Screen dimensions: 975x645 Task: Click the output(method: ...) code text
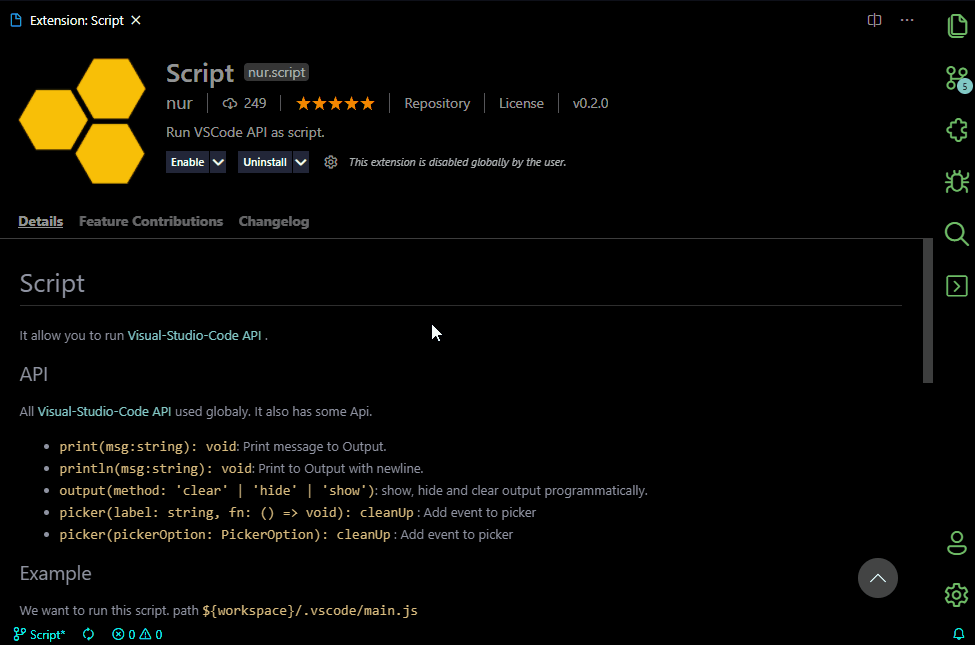tap(218, 490)
